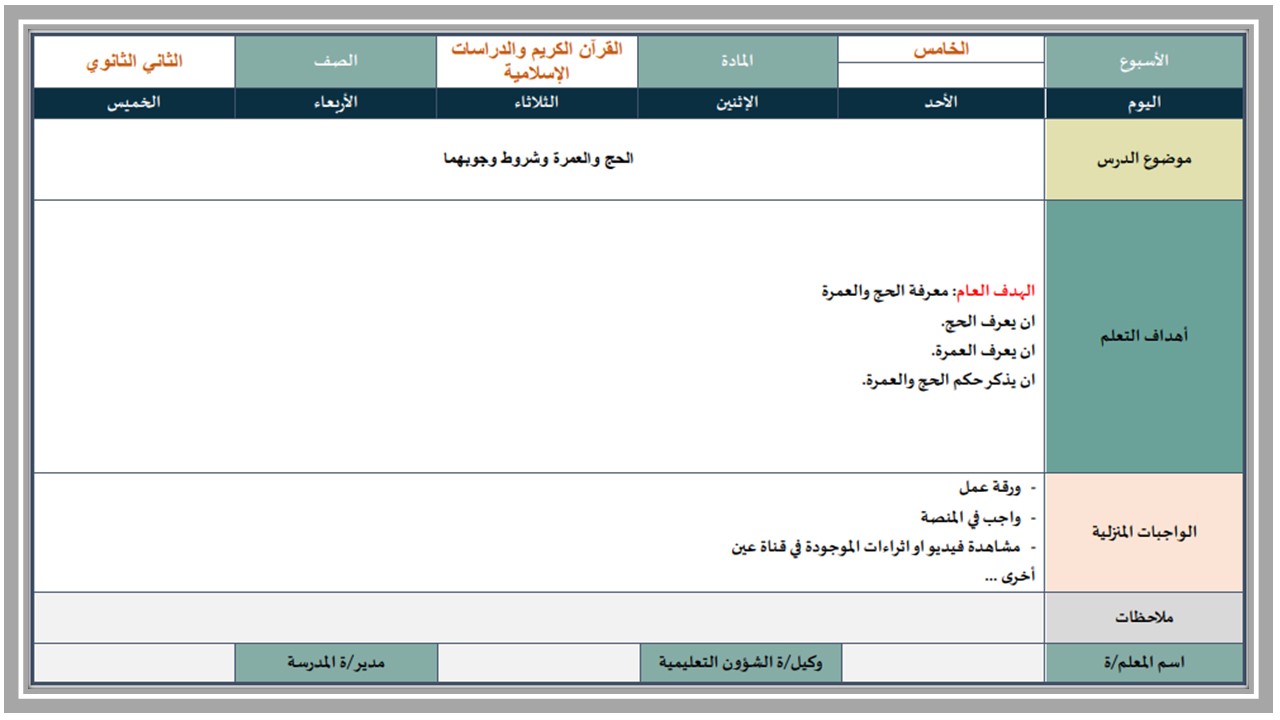The height and width of the screenshot is (720, 1280).
Task: Click the blank school principal name field
Action: click(x=134, y=664)
